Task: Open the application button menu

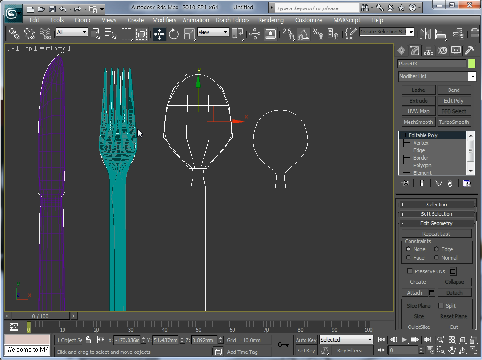Action: [x=12, y=13]
